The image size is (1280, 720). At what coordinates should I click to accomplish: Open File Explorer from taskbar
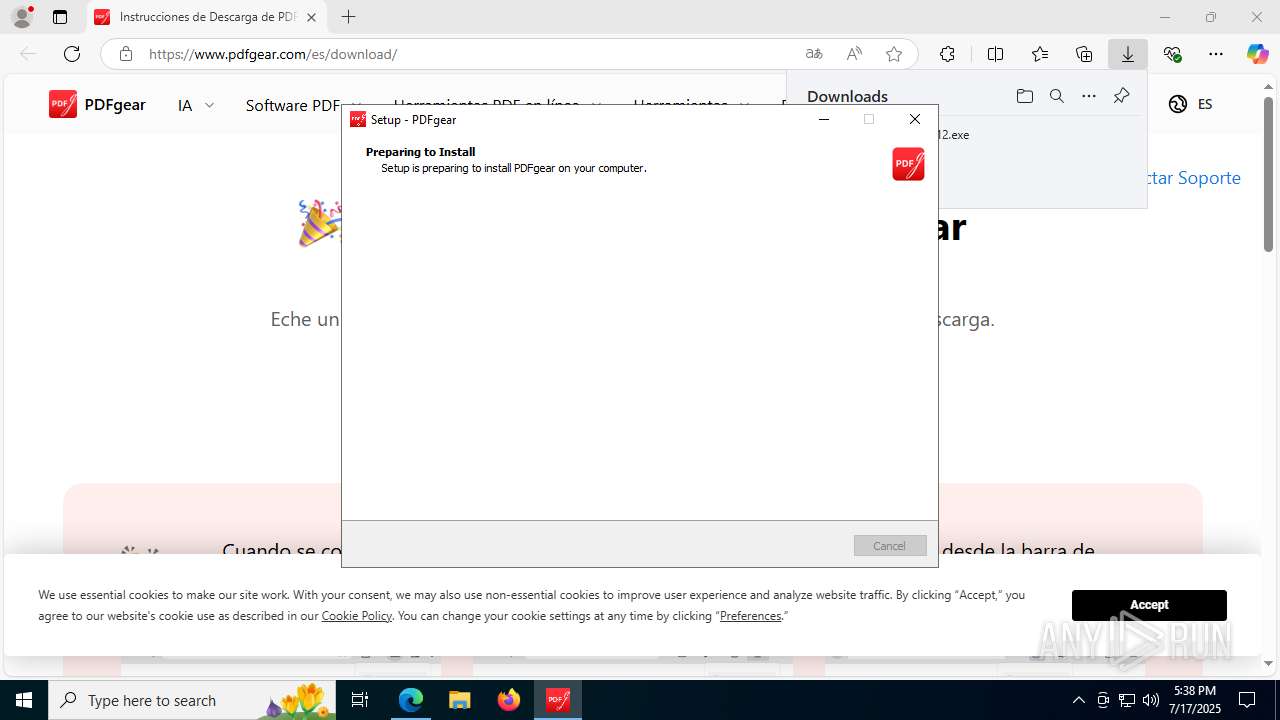[x=459, y=700]
